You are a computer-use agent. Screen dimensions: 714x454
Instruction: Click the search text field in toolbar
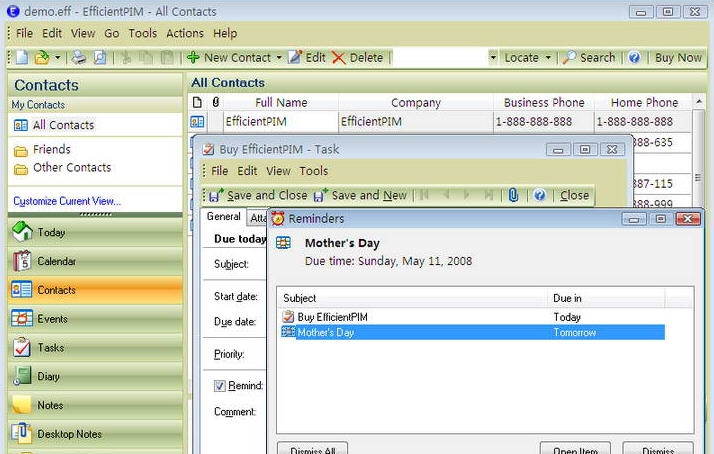(x=440, y=58)
